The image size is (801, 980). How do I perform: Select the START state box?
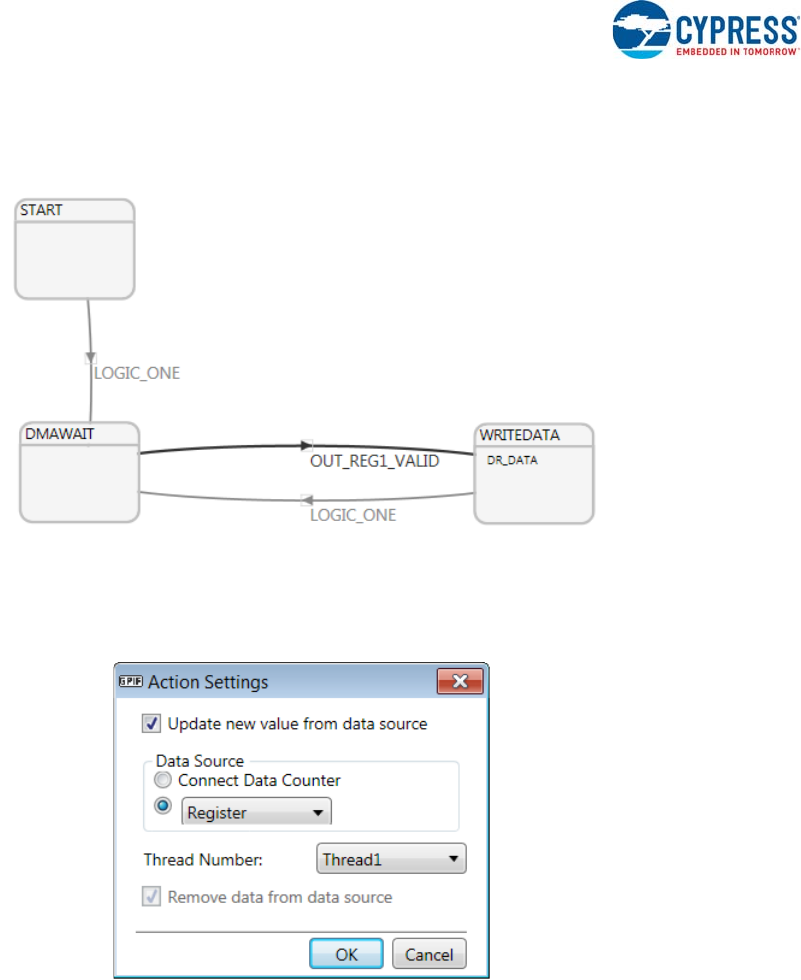(x=75, y=249)
